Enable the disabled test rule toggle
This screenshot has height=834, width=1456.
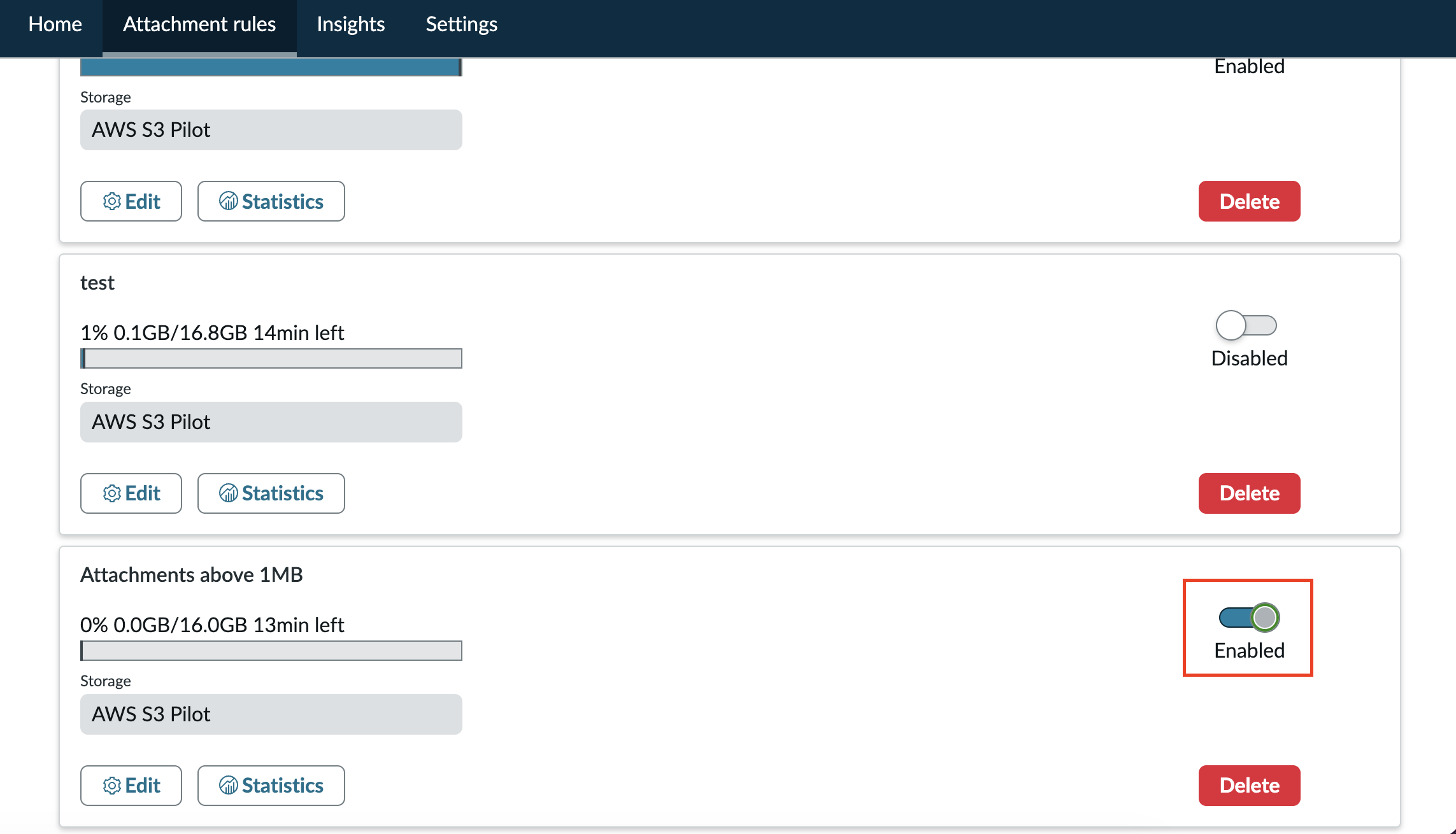[1246, 325]
